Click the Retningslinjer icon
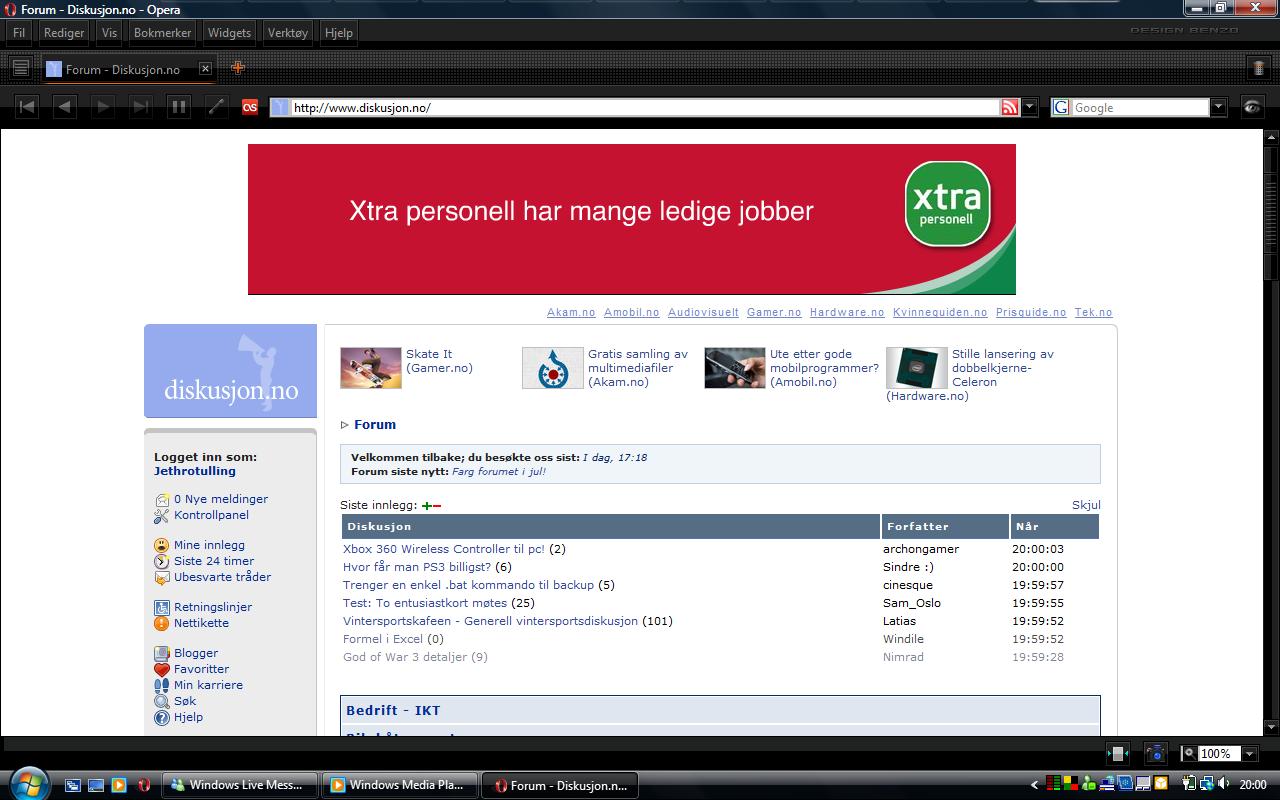Screen dimensions: 1280x800 point(162,607)
